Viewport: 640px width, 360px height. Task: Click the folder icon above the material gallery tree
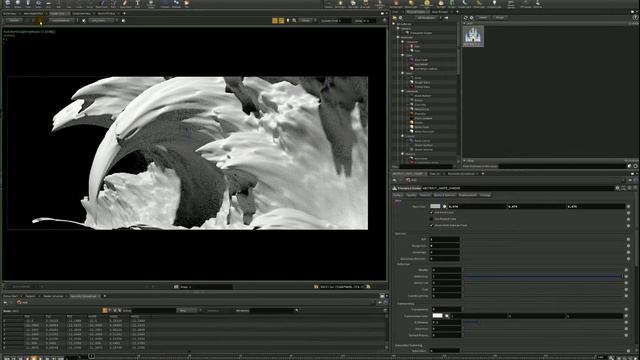pos(395,18)
